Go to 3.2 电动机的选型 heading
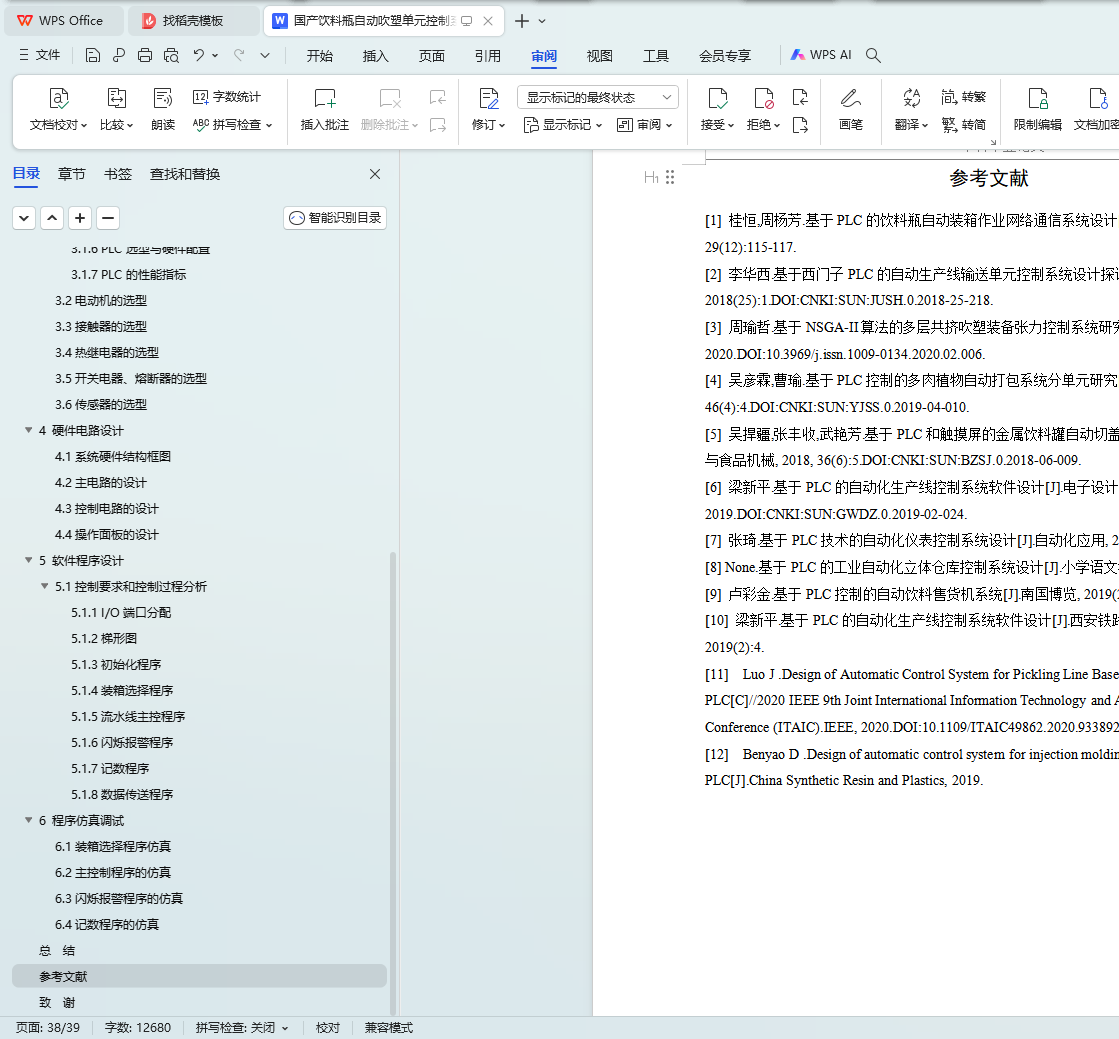Image resolution: width=1119 pixels, height=1039 pixels. 101,300
